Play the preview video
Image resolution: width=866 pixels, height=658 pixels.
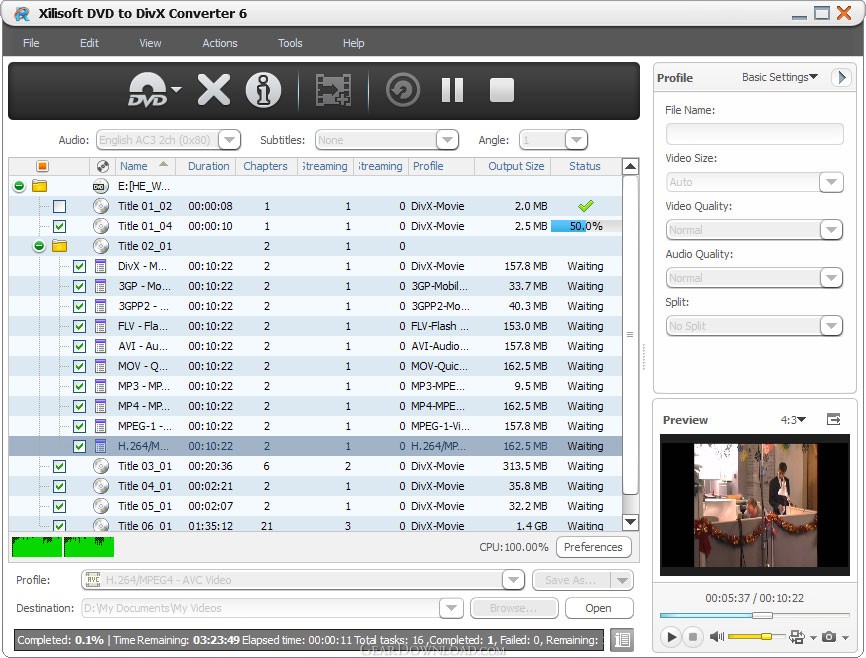point(671,637)
